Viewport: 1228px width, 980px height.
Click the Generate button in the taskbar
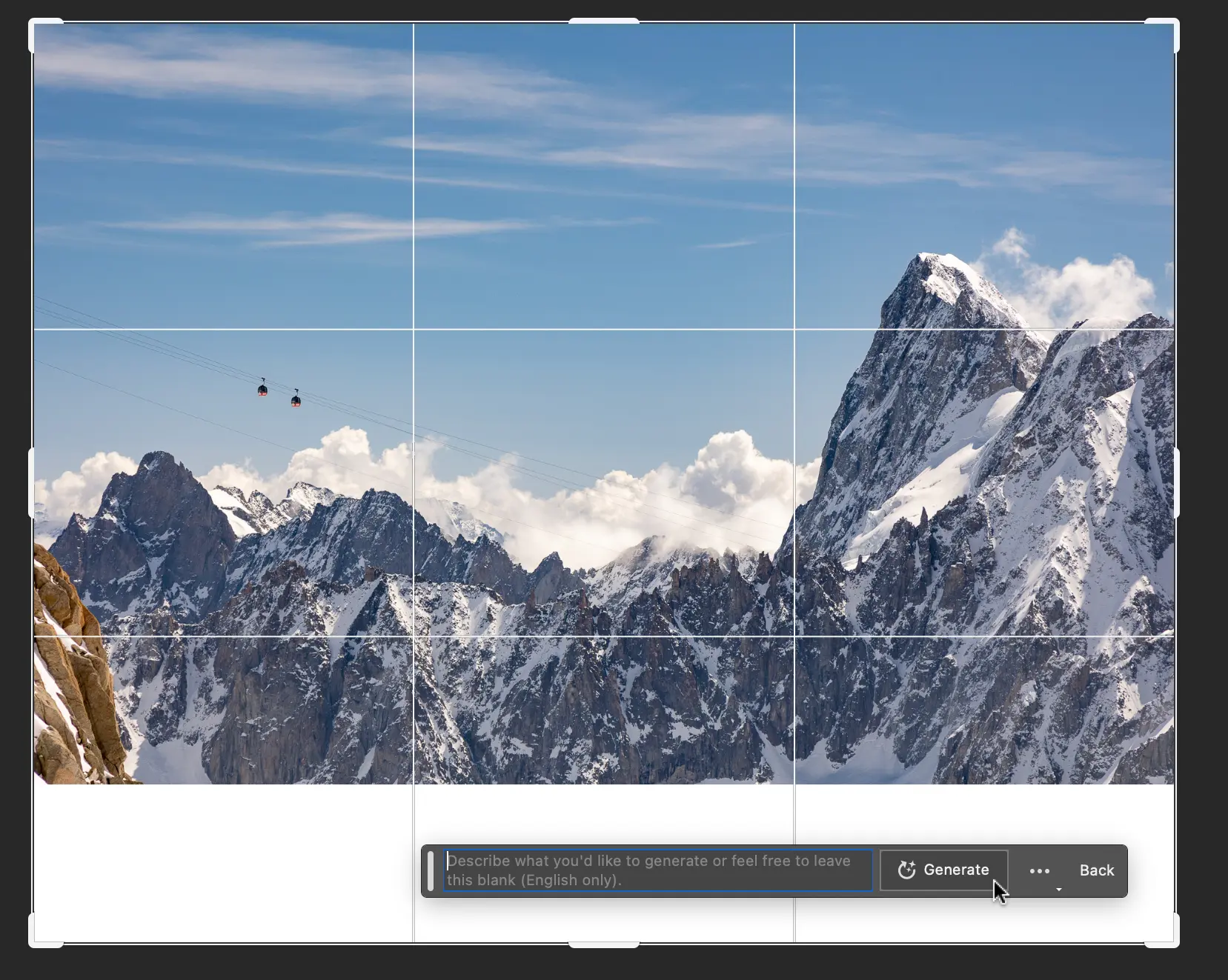(x=943, y=870)
